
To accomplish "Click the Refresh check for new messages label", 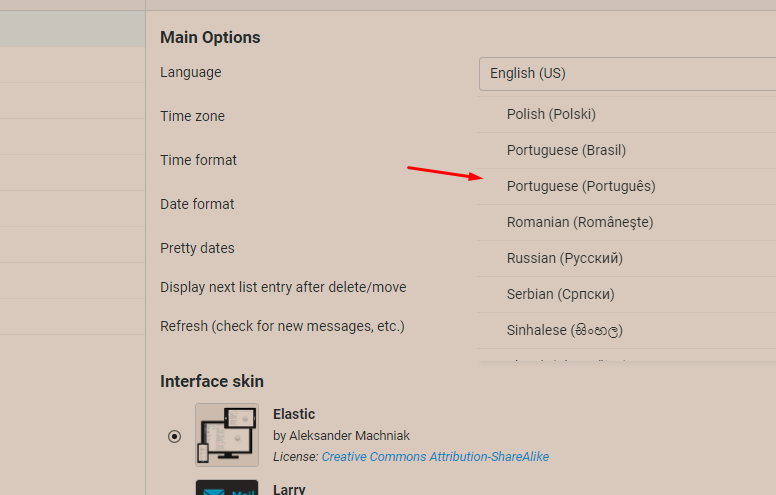I will (282, 326).
